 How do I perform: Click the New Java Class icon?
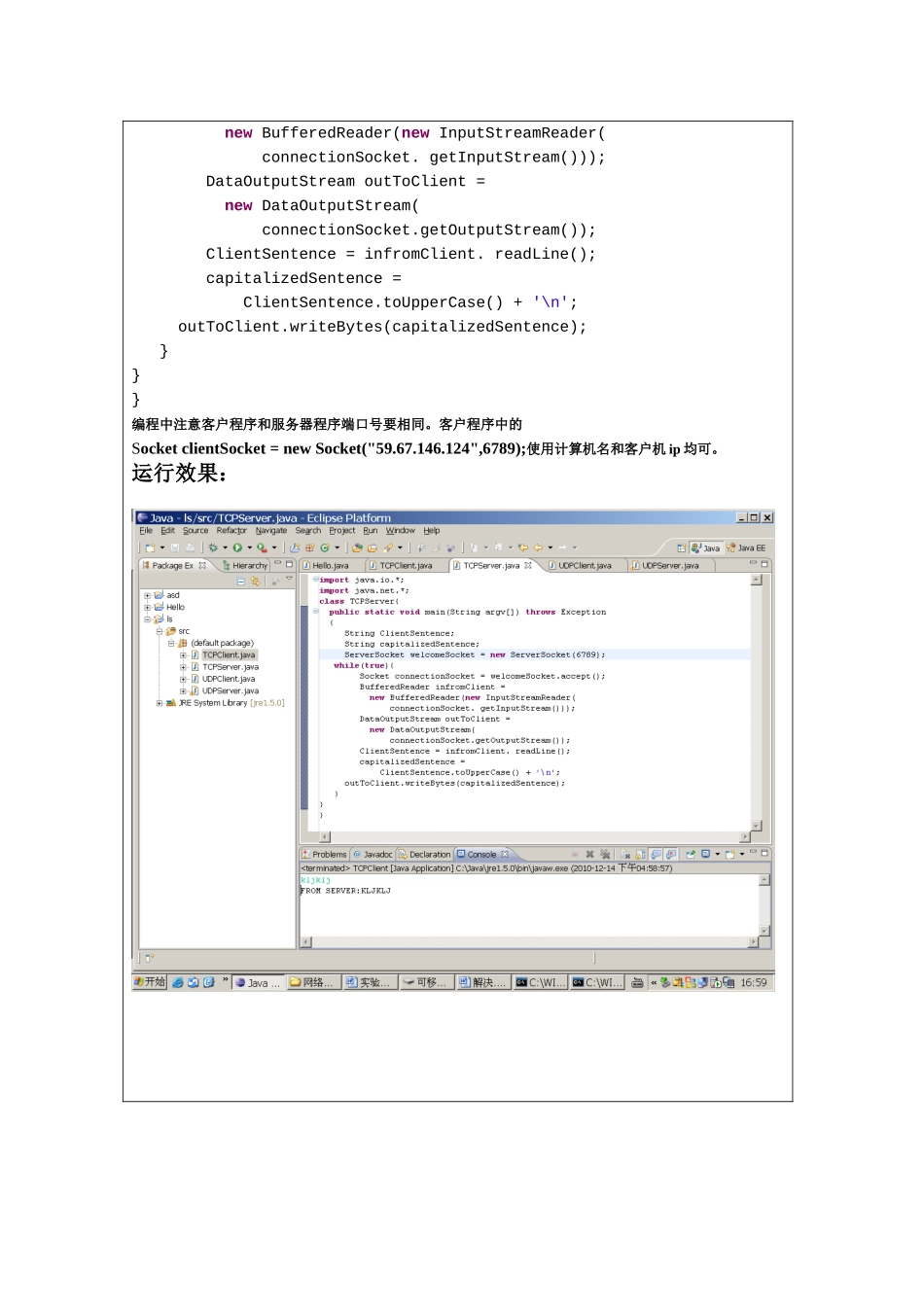coord(325,548)
